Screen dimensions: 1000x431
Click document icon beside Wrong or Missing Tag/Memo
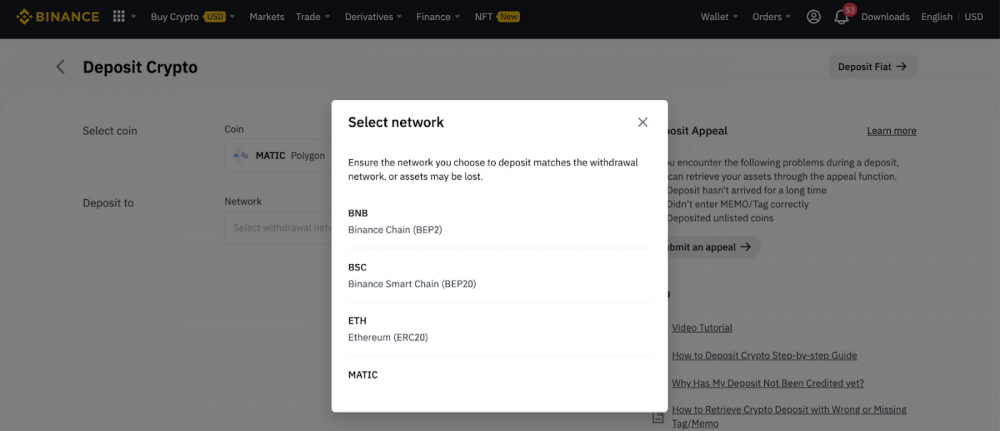click(658, 418)
